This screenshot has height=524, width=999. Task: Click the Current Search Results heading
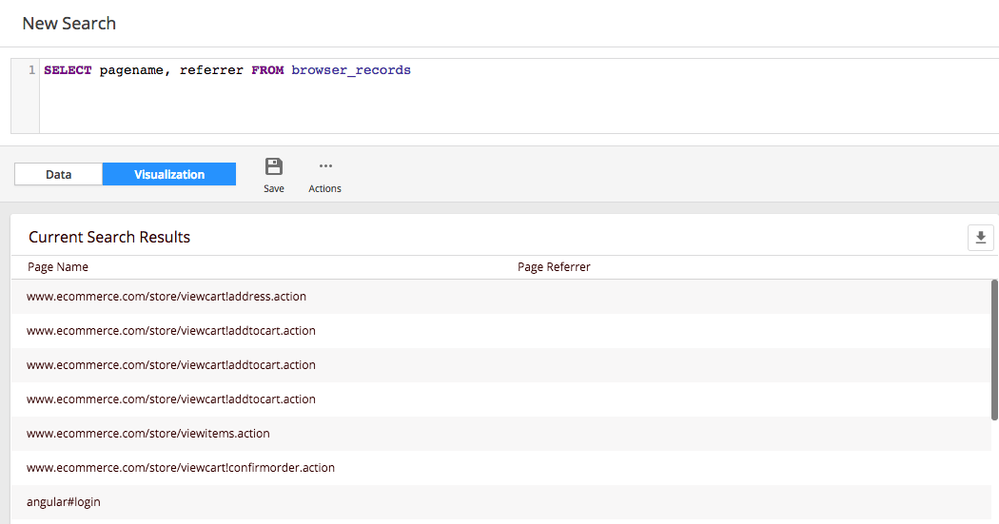tap(109, 237)
